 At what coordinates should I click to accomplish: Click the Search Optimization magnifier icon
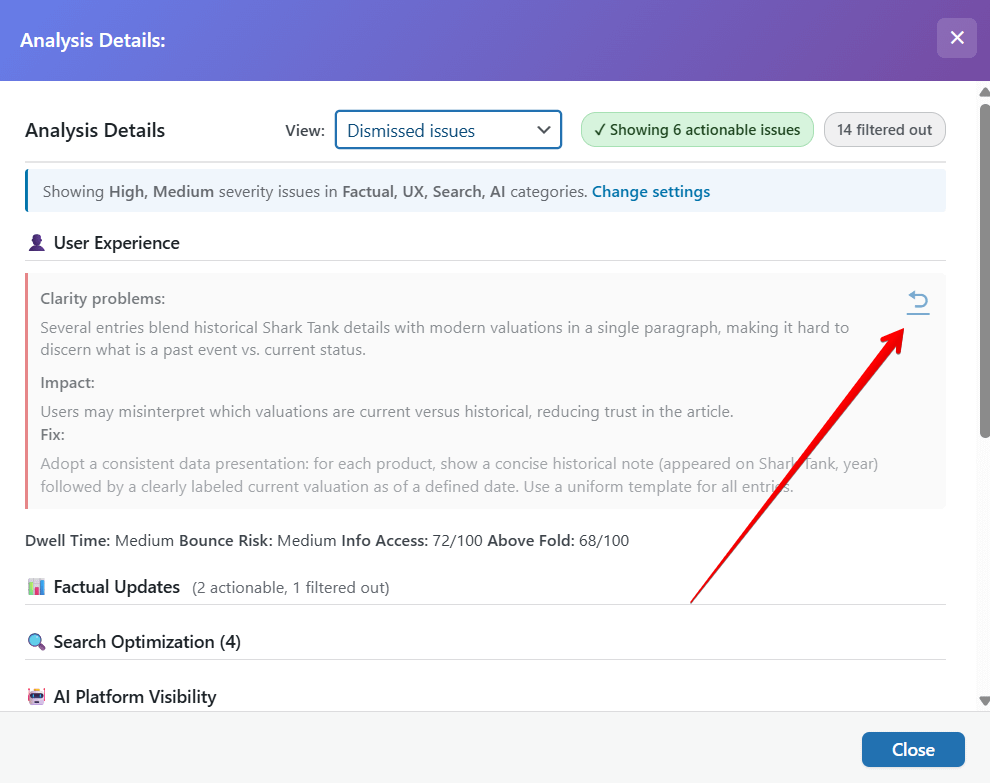37,641
